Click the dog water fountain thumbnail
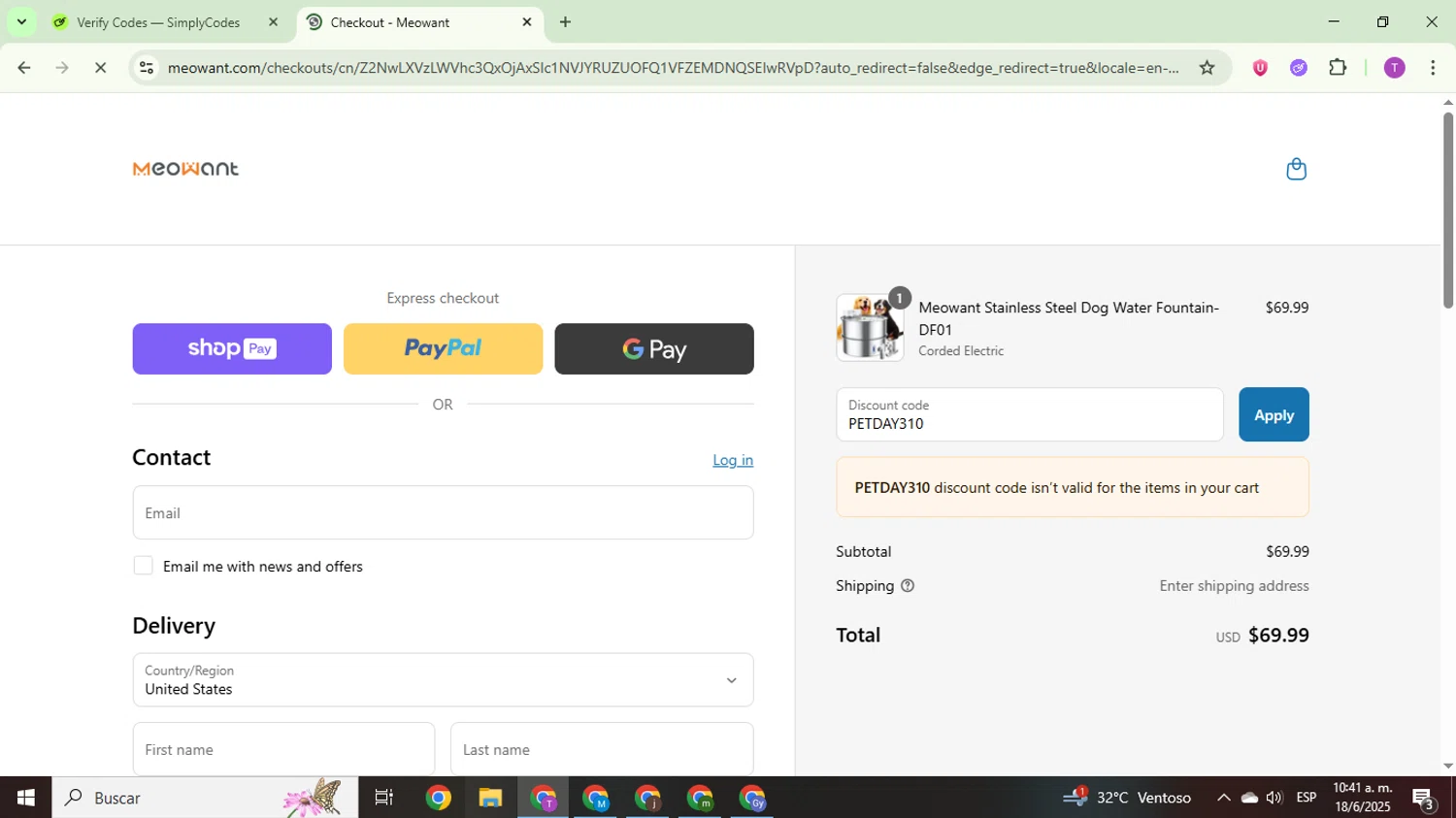This screenshot has width=1456, height=818. coord(870,328)
